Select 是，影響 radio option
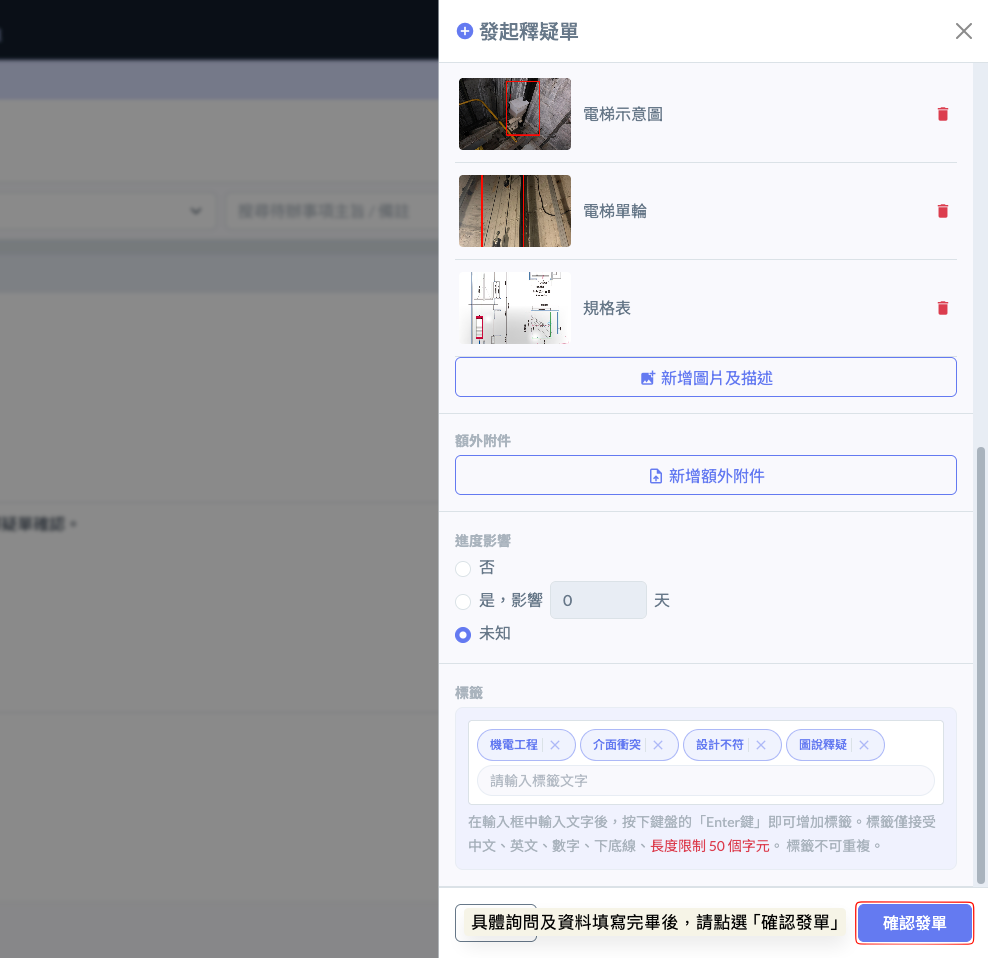The width and height of the screenshot is (988, 958). (463, 601)
